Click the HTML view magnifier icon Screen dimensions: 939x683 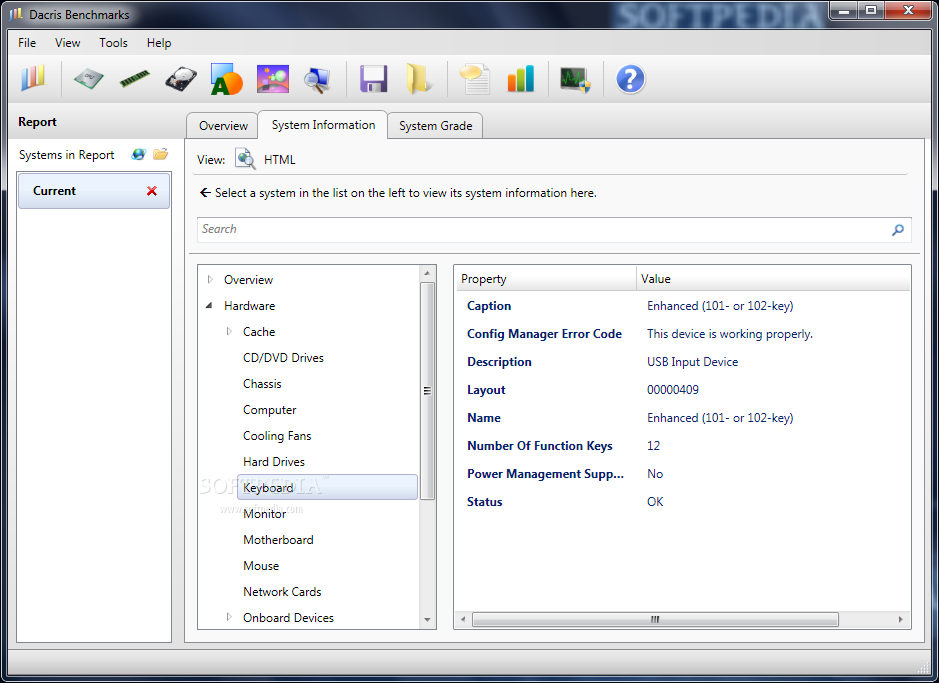pyautogui.click(x=245, y=159)
